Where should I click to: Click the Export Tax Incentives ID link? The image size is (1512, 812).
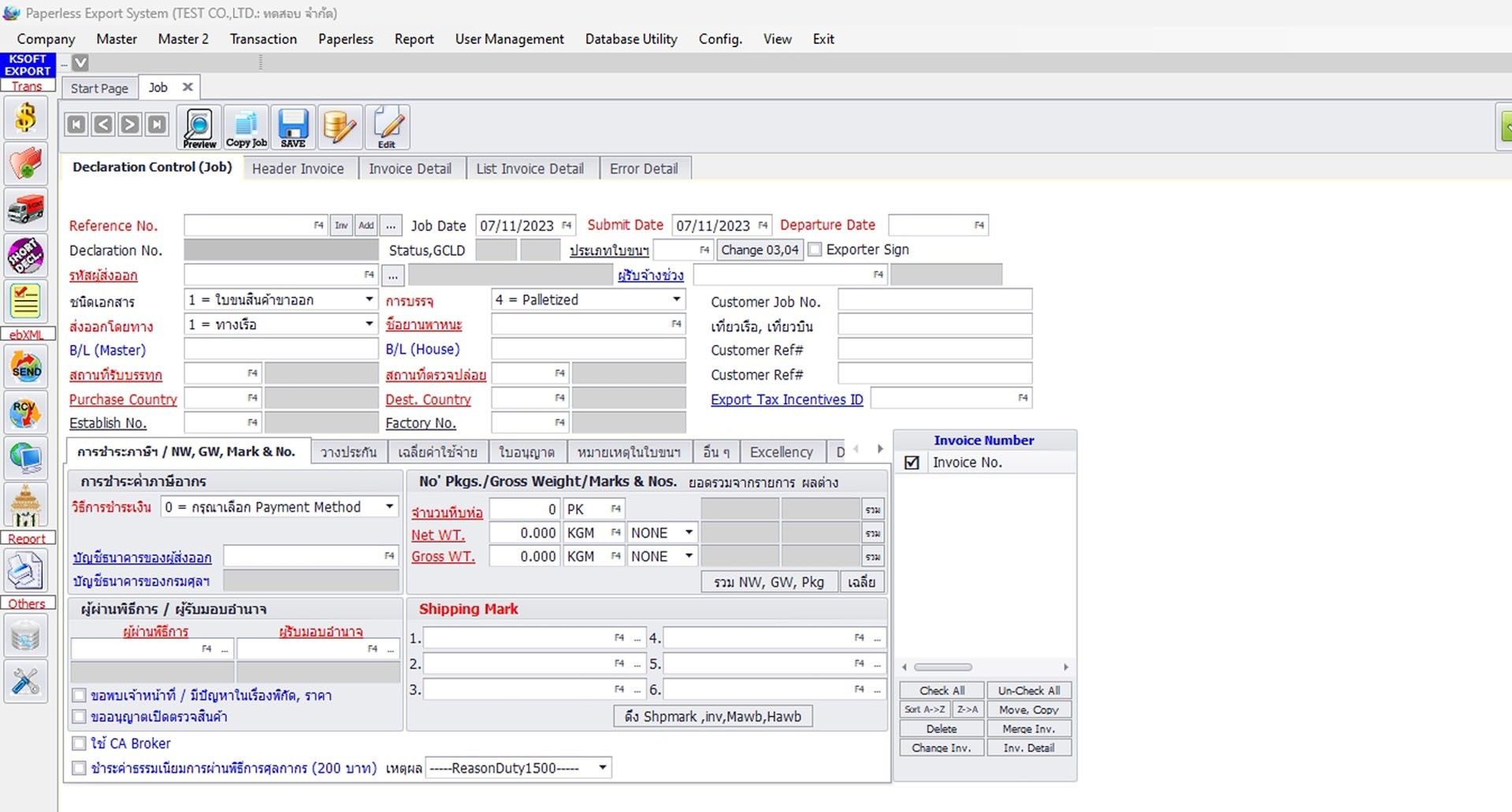[786, 399]
